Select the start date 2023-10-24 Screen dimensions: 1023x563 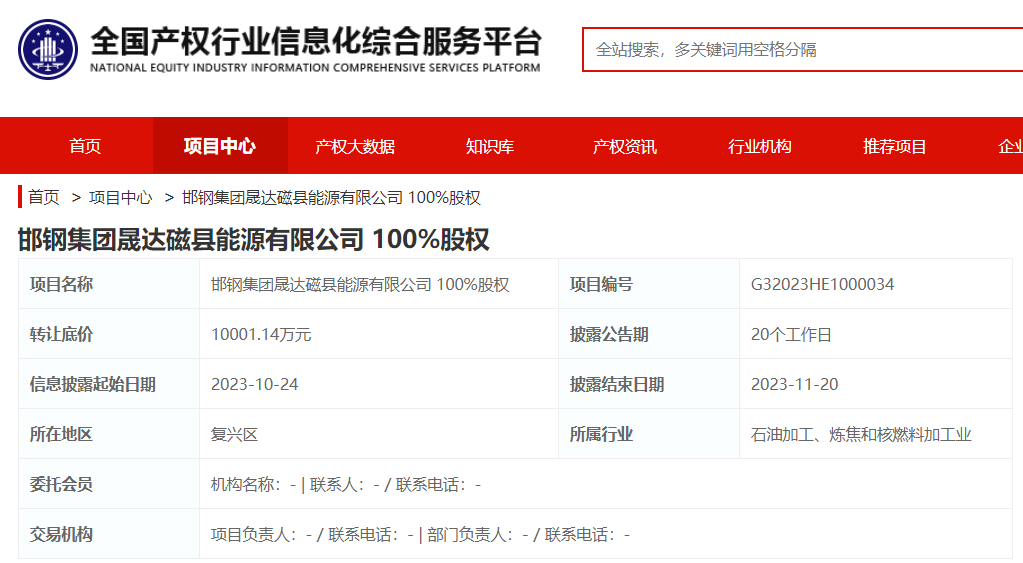[x=254, y=384]
